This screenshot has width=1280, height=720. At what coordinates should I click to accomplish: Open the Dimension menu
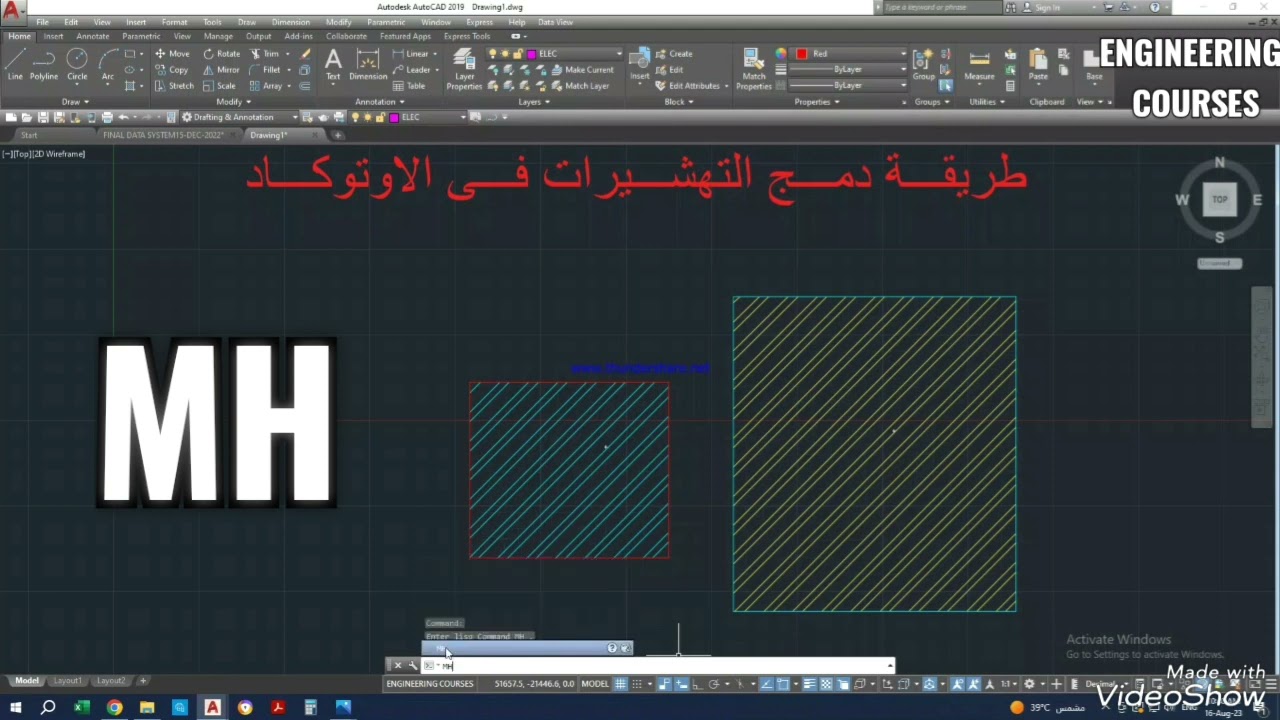coord(290,22)
